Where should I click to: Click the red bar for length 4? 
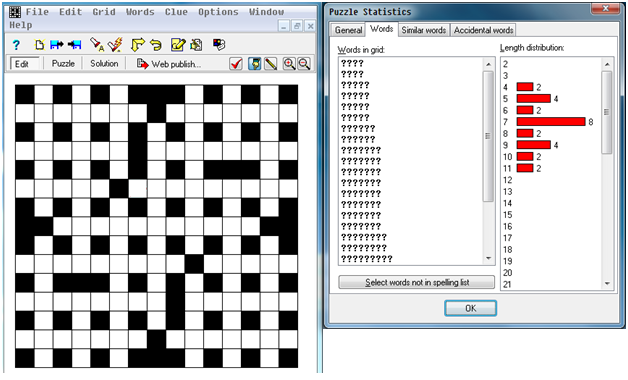tap(525, 86)
